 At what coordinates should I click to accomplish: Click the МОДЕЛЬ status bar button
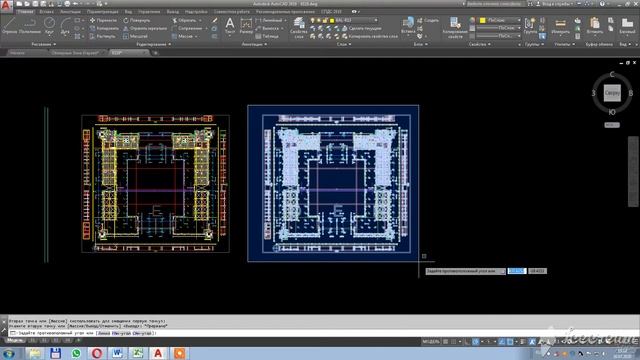431,342
